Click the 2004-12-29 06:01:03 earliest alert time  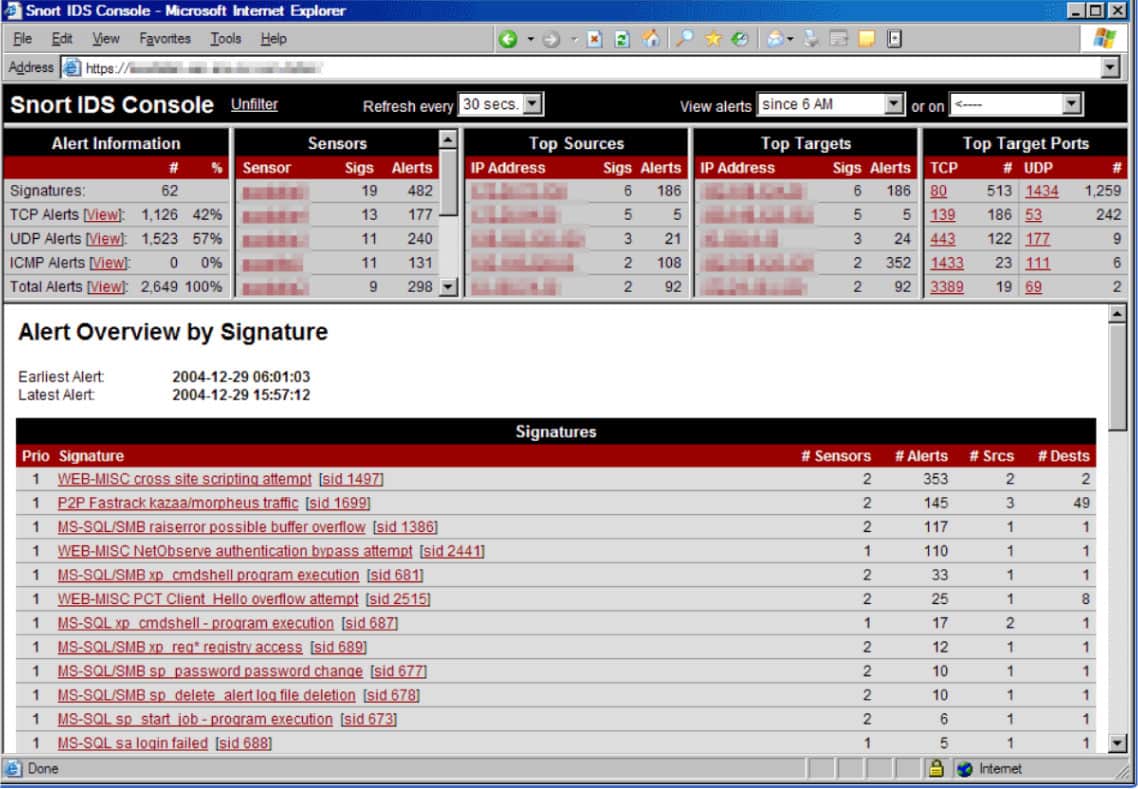pyautogui.click(x=241, y=377)
